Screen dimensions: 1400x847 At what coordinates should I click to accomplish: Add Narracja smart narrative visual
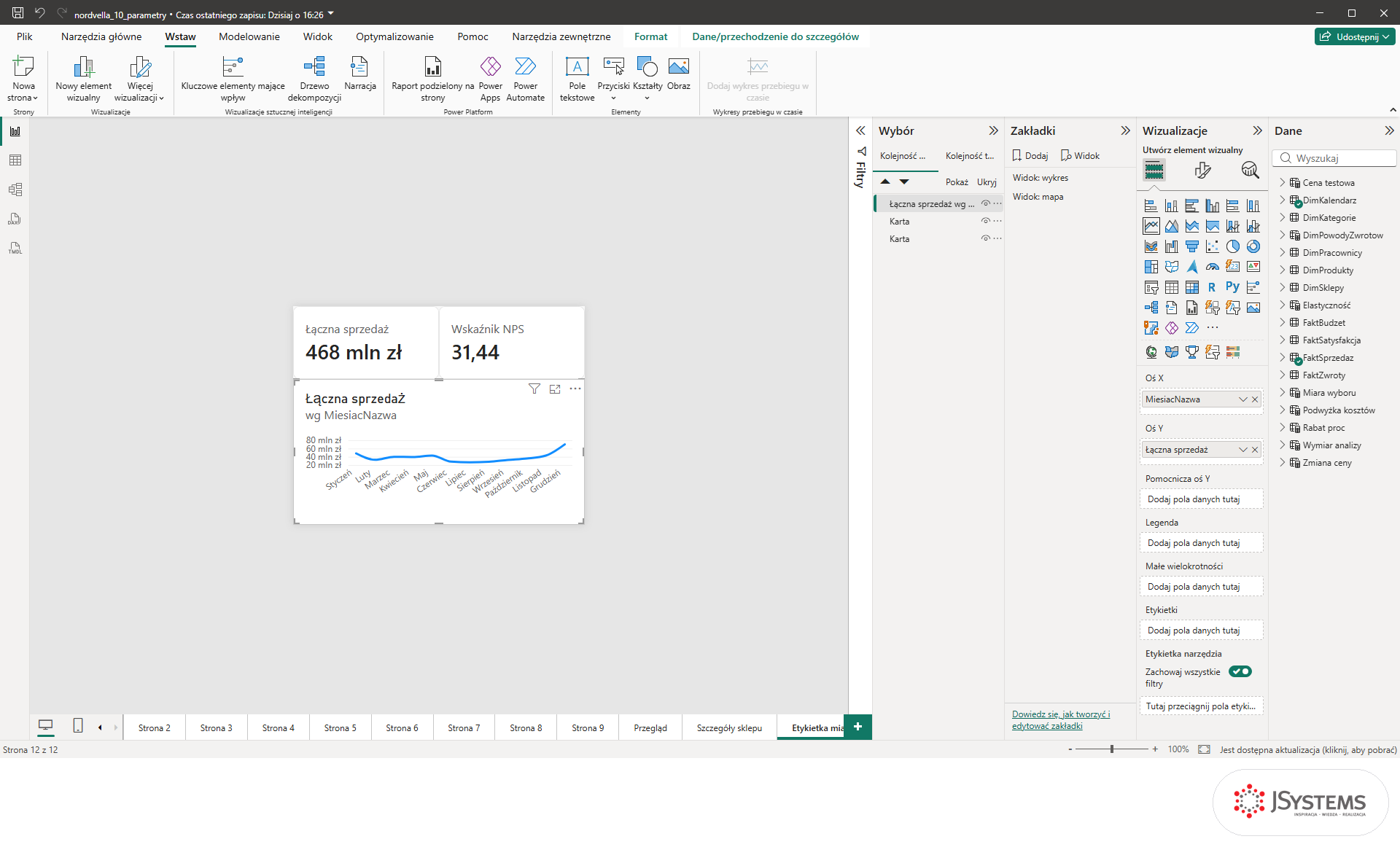tap(359, 74)
